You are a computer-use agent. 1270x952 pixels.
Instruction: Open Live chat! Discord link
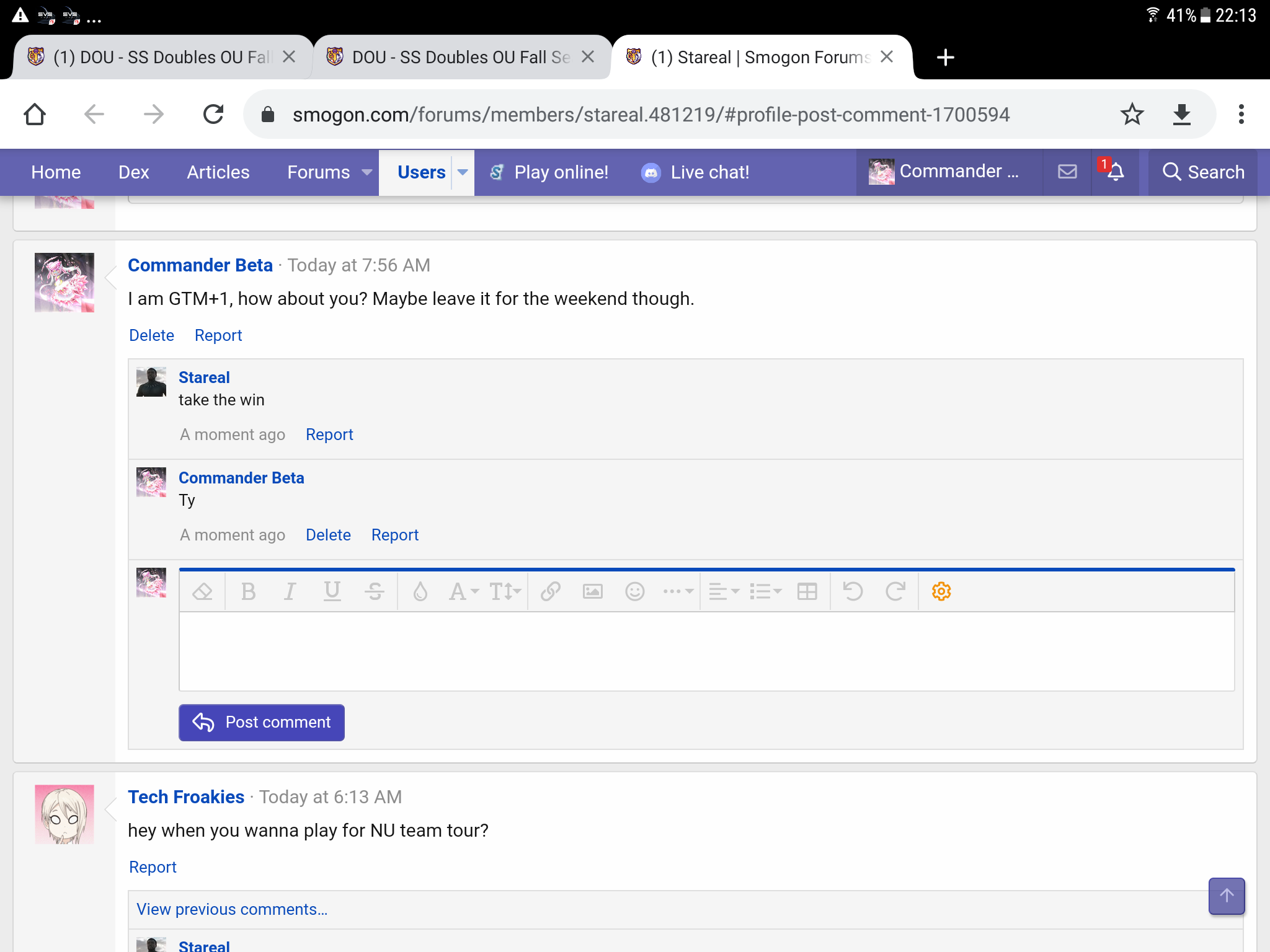coord(695,172)
